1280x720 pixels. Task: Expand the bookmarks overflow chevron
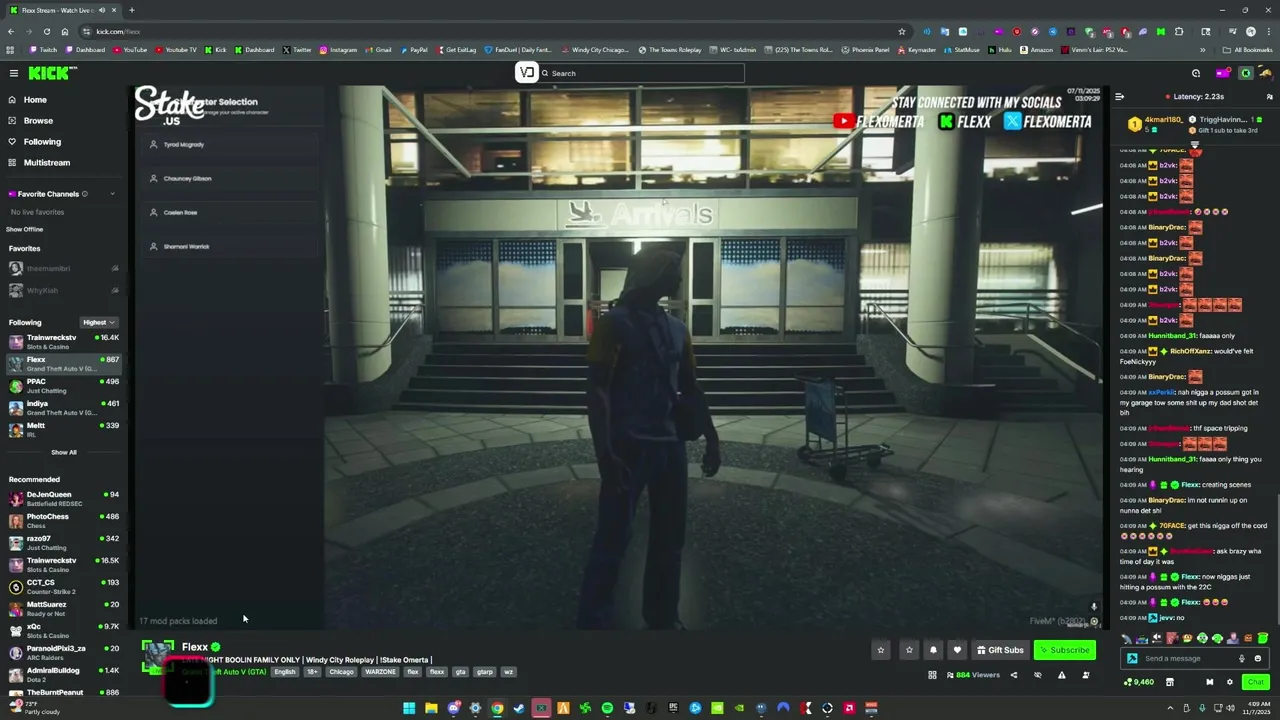1202,50
